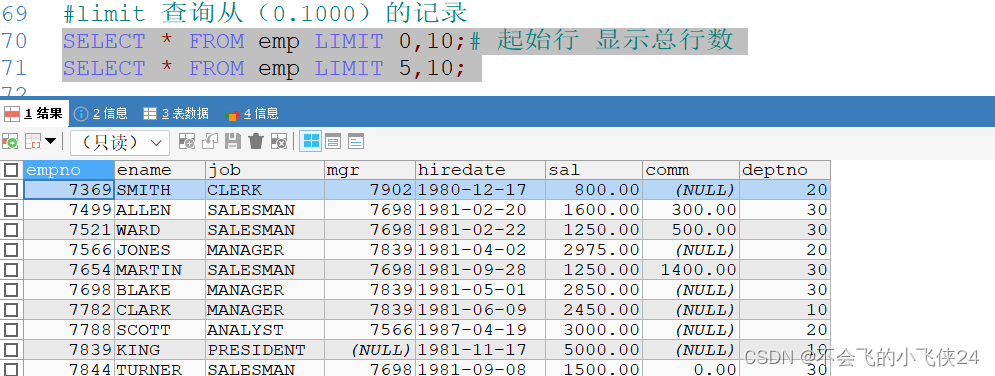This screenshot has width=995, height=376.
Task: Click the cancel changes icon
Action: (x=279, y=141)
